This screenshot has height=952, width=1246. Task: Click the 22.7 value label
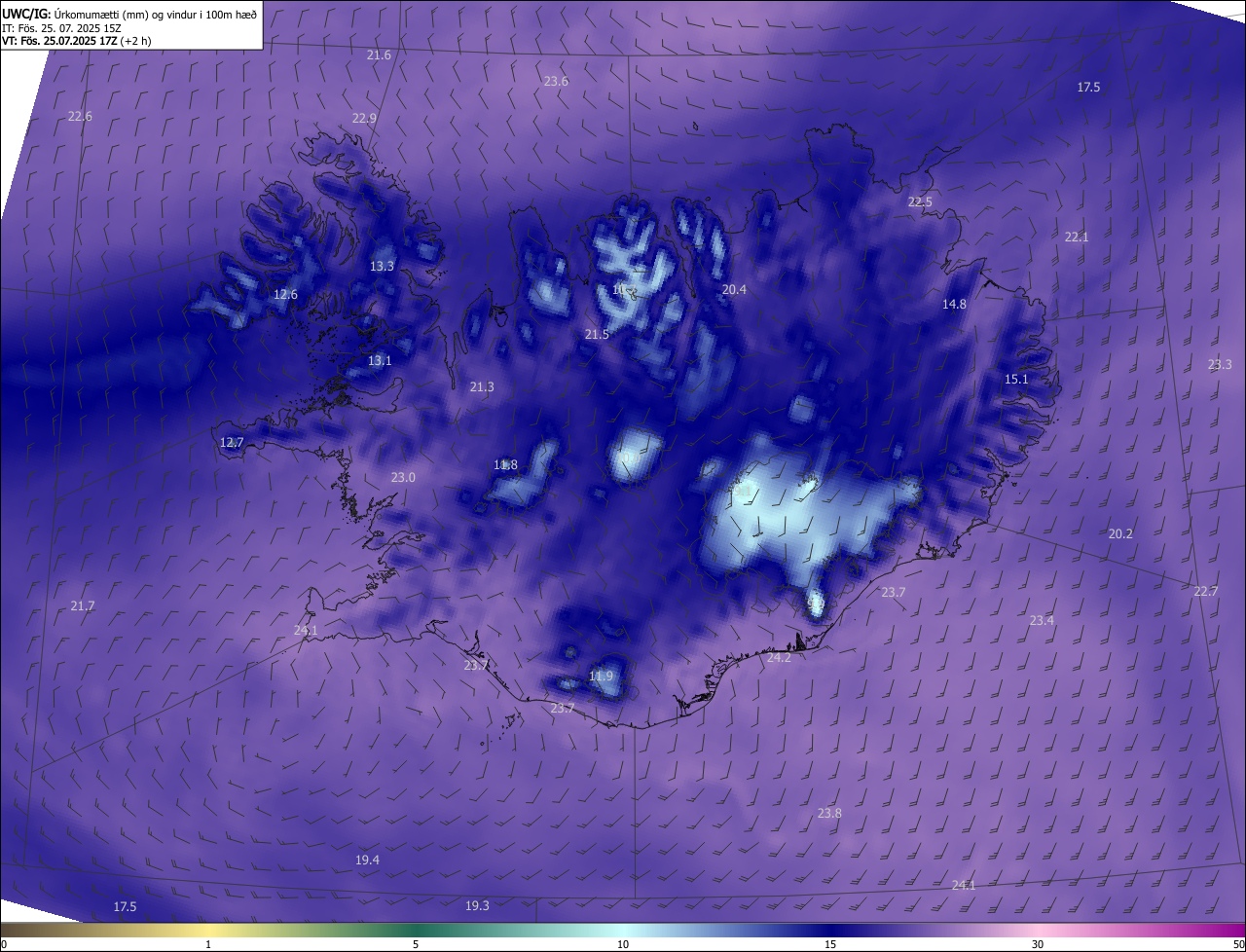click(1205, 592)
